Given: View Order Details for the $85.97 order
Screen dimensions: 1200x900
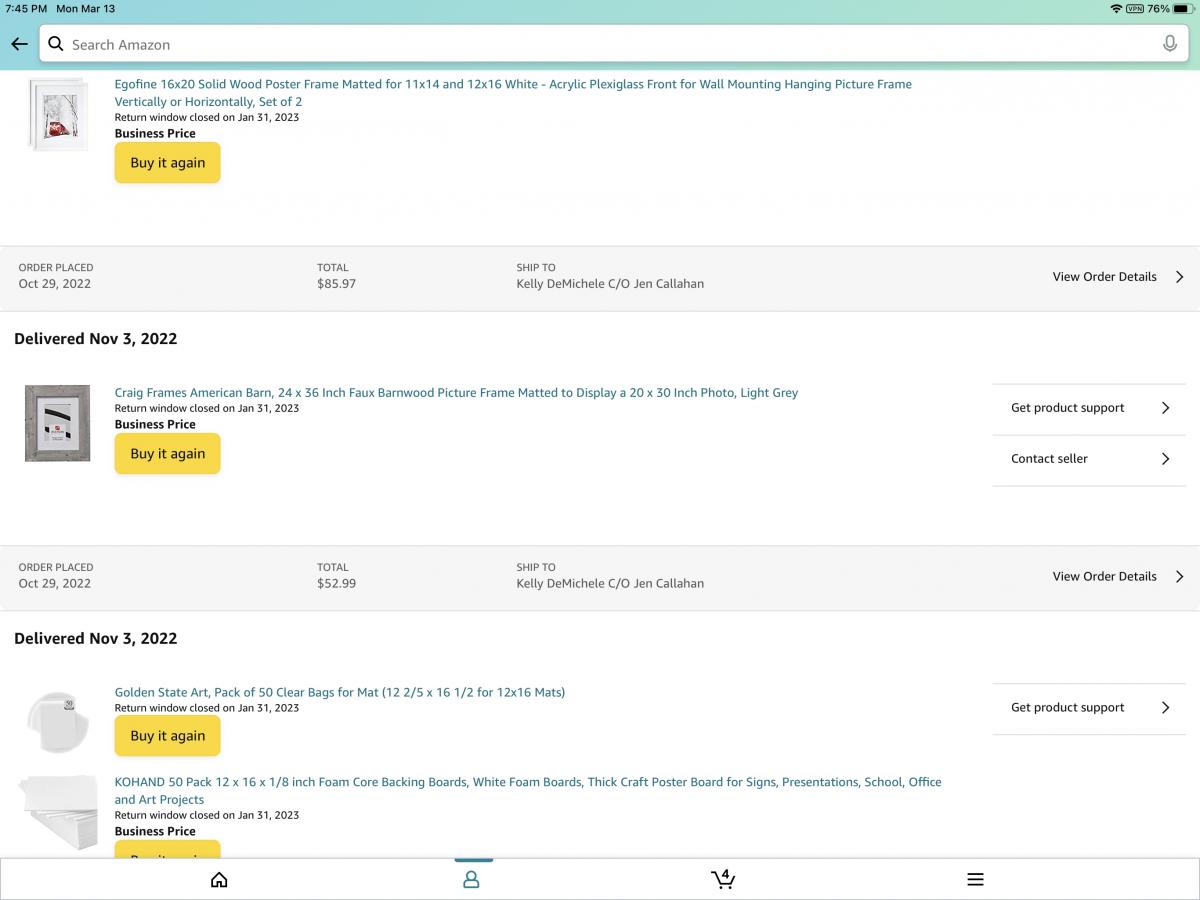Looking at the screenshot, I should pos(1104,277).
